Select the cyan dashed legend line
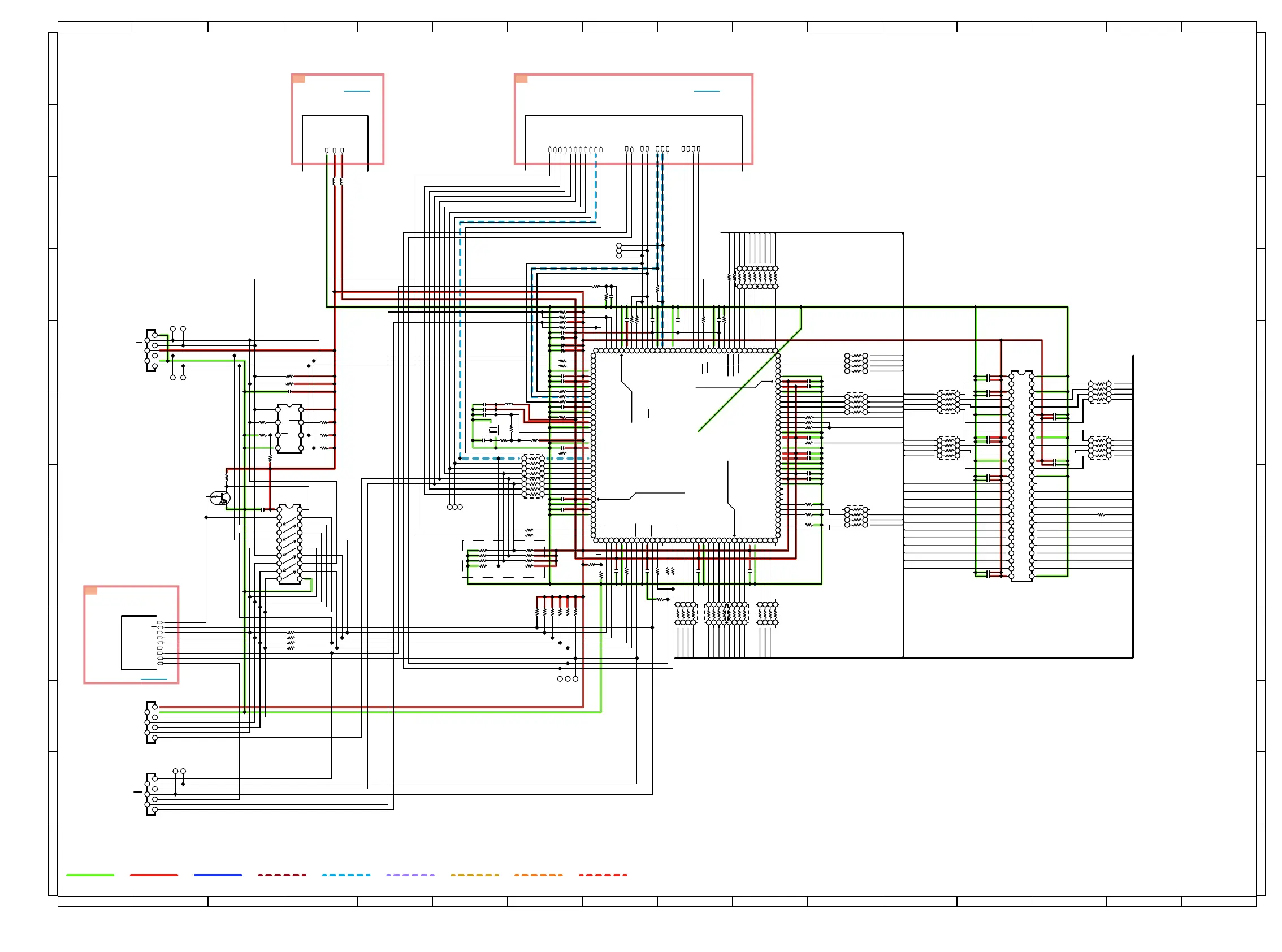1282x952 pixels. coord(346,875)
